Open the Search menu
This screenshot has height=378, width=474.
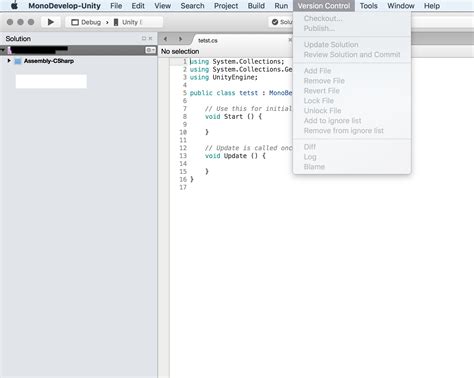tap(192, 6)
